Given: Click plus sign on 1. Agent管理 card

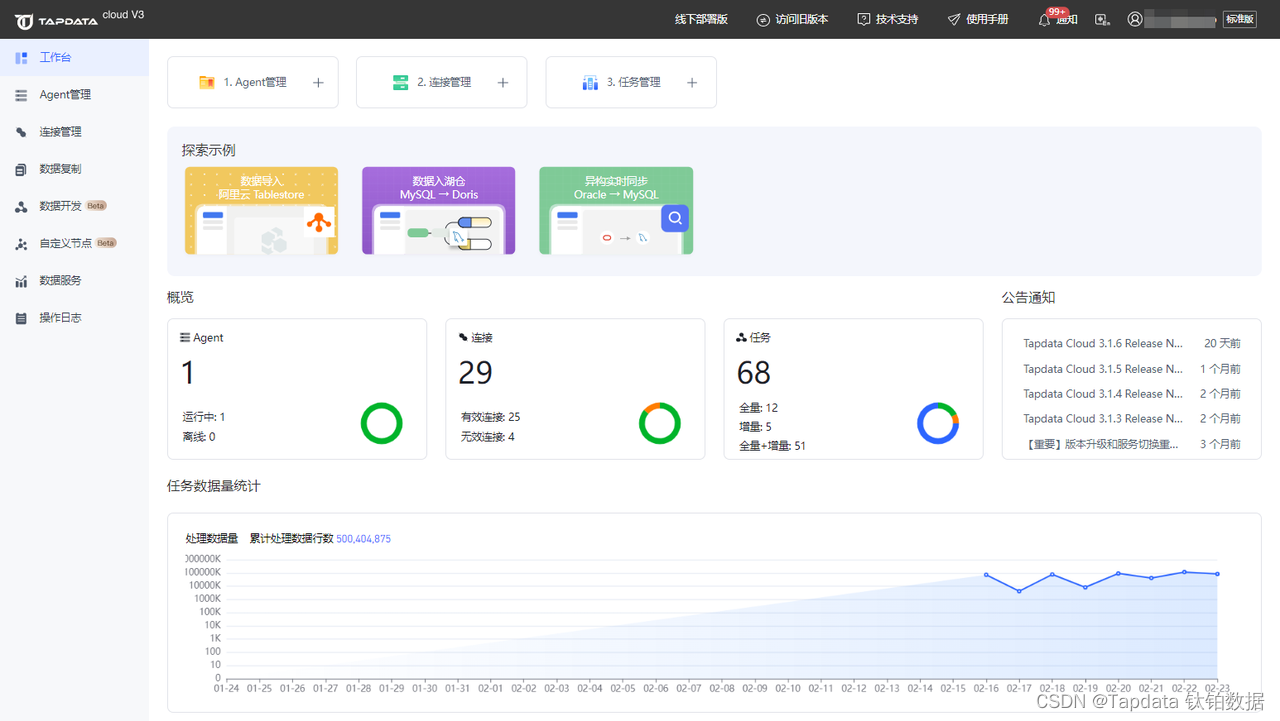Looking at the screenshot, I should [x=318, y=83].
